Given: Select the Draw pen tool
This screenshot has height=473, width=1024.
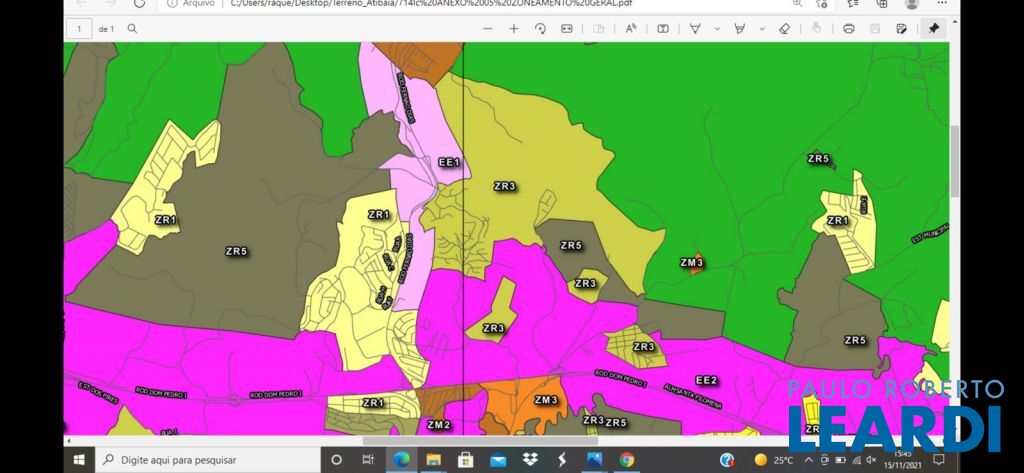Looking at the screenshot, I should [694, 29].
